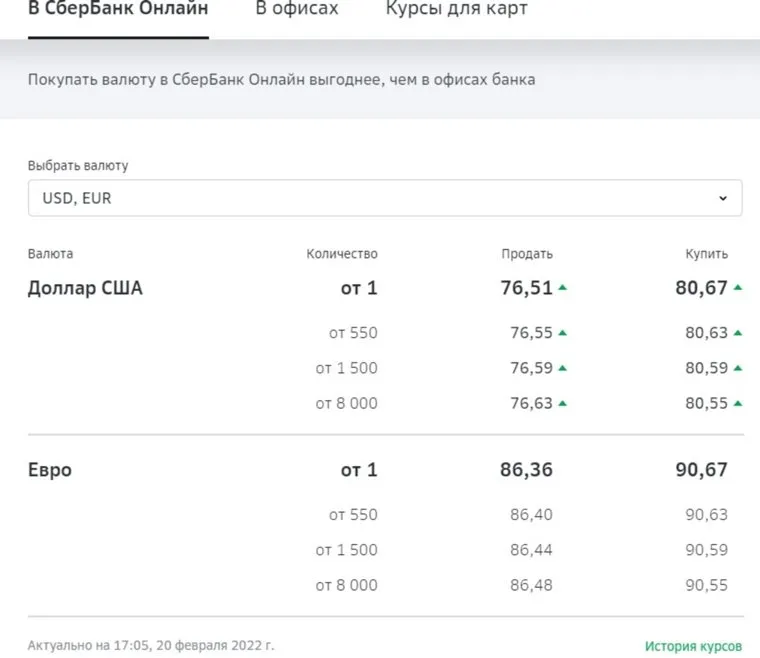Image resolution: width=760 pixels, height=658 pixels.
Task: Switch to the «В офисах» tab
Action: pyautogui.click(x=297, y=10)
